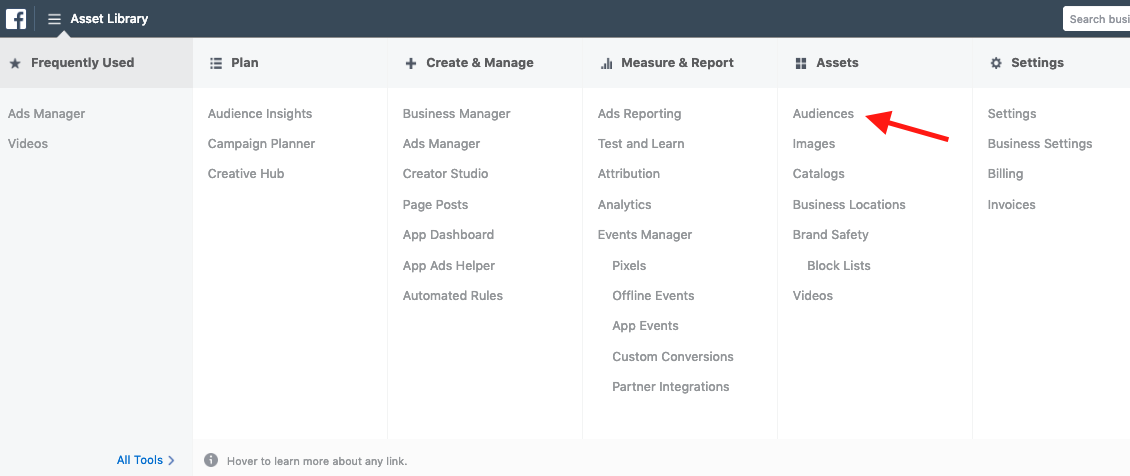Open Page Posts

[435, 205]
